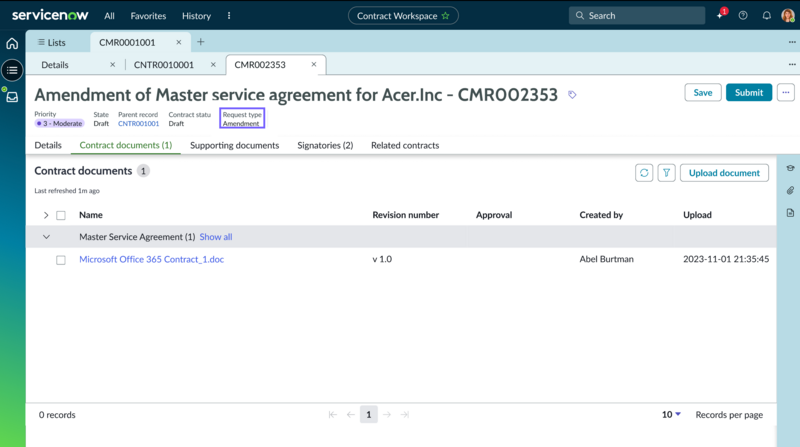Screen dimensions: 800x447
Task: Go to first page of records
Action: pyautogui.click(x=333, y=414)
